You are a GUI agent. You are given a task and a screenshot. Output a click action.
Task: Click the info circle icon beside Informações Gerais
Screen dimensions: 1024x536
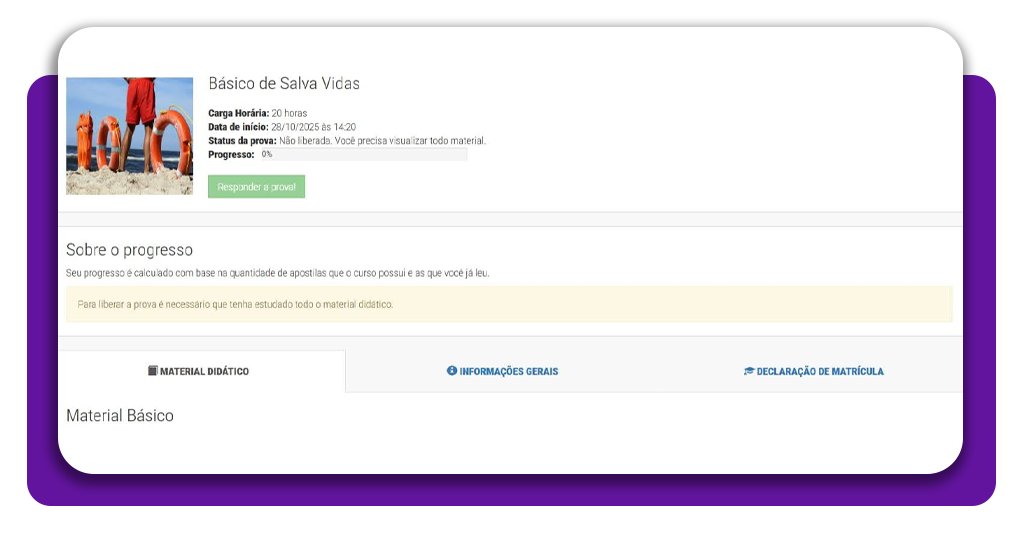coord(452,371)
